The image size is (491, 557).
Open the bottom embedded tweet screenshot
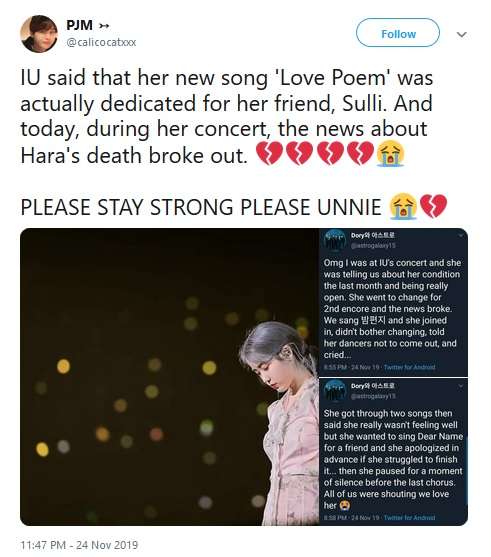(x=393, y=452)
